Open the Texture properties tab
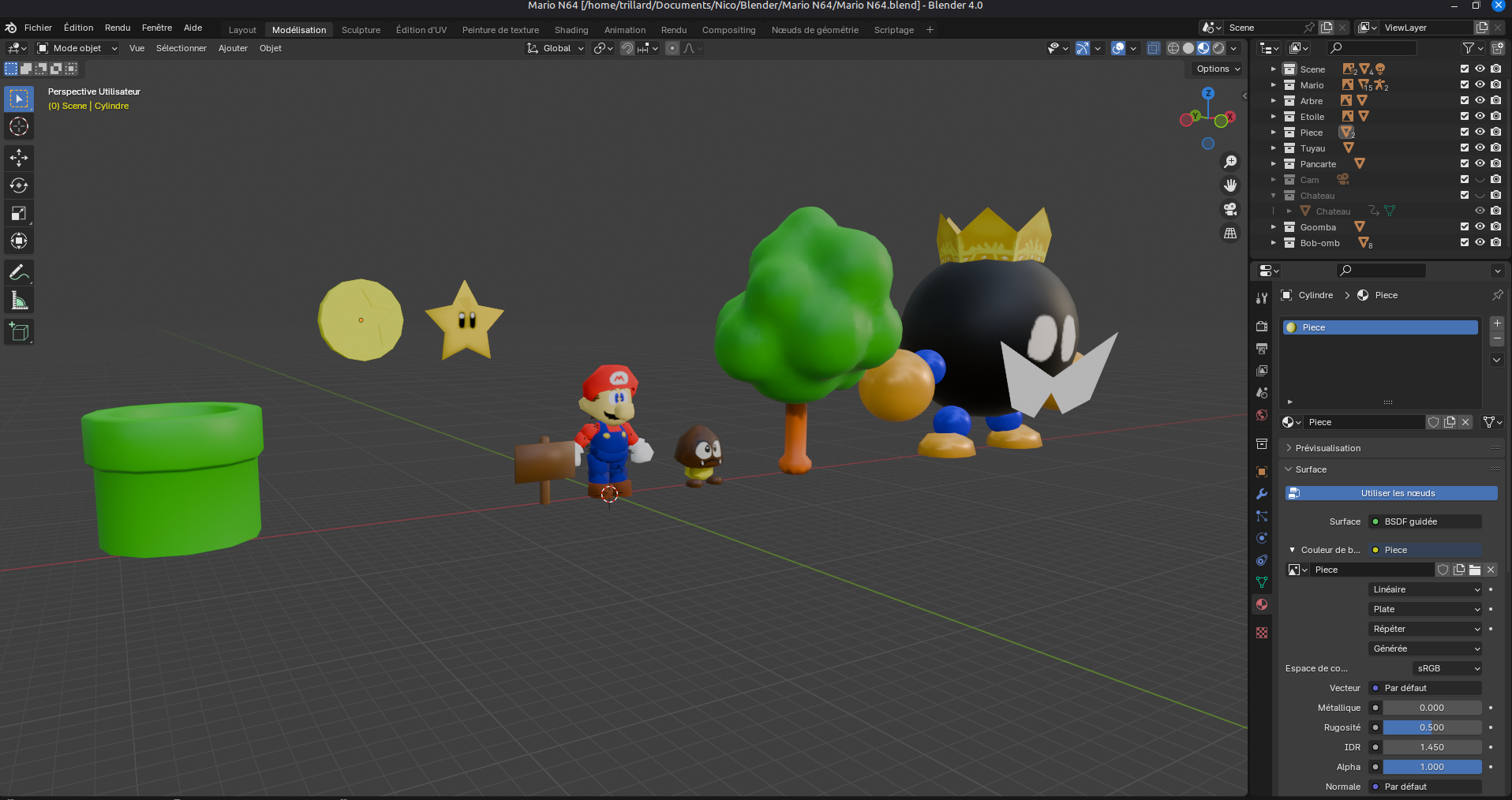The height and width of the screenshot is (800, 1512). click(1262, 633)
